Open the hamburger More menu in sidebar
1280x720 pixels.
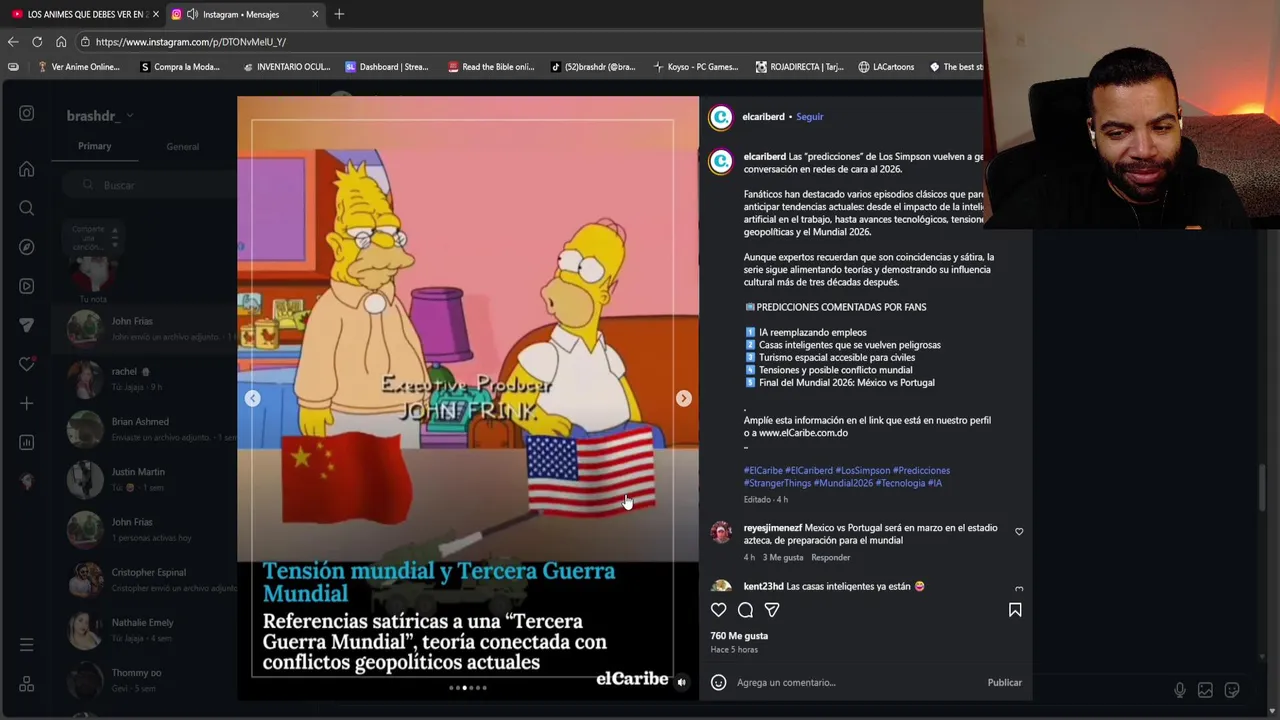click(27, 645)
